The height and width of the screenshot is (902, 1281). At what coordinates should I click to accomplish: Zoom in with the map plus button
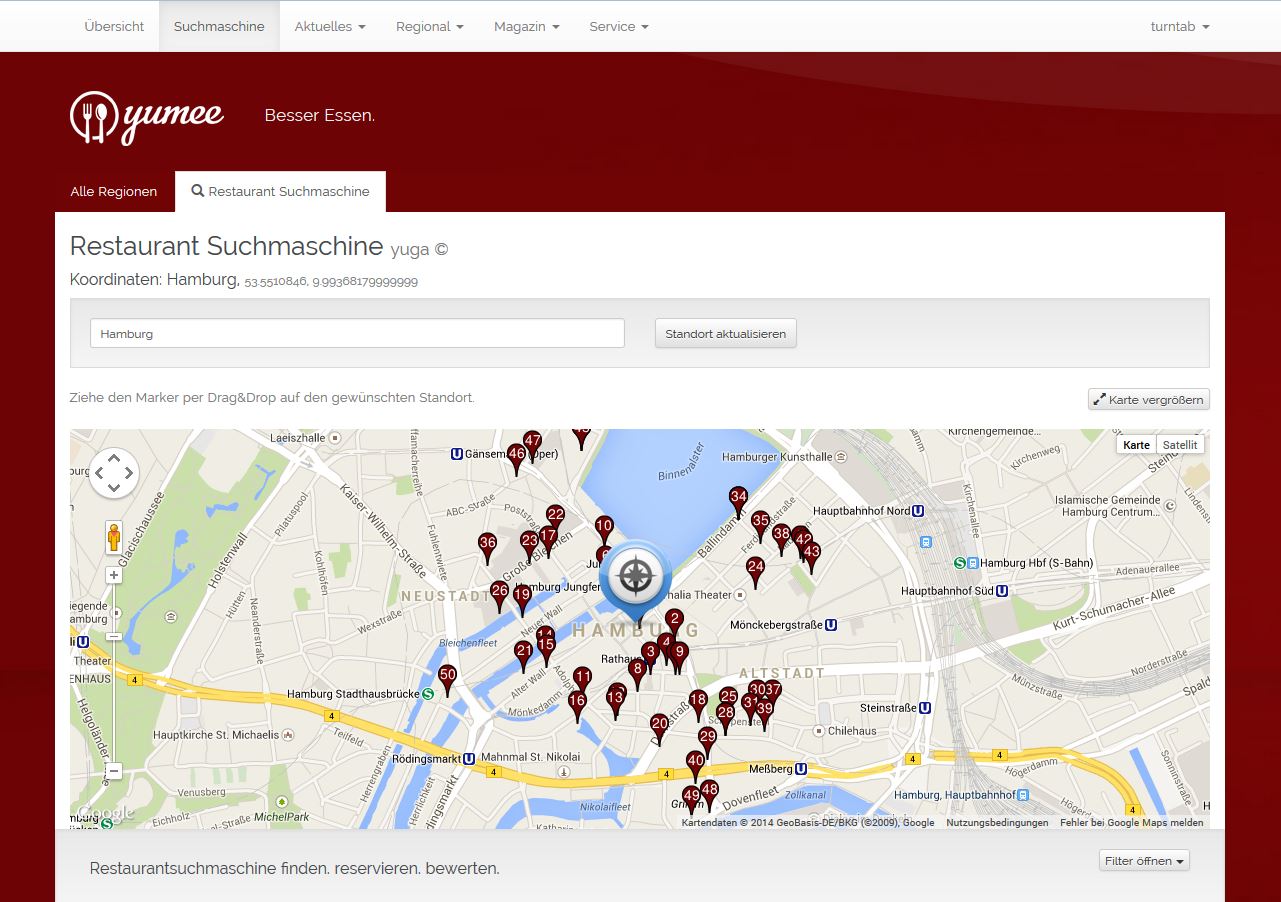114,575
